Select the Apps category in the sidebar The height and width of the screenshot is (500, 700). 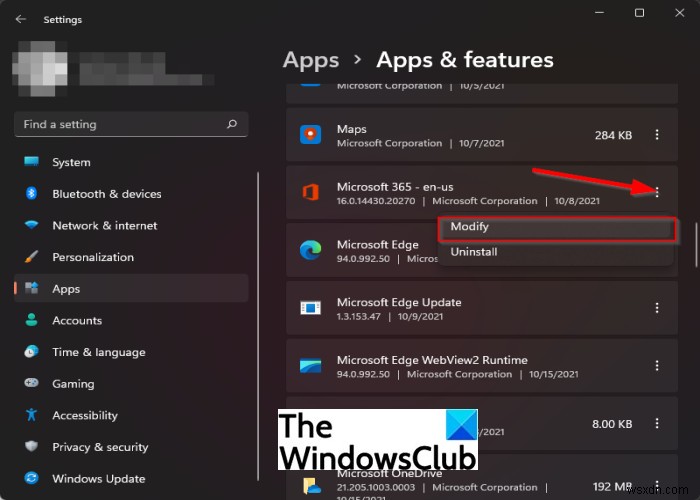click(x=131, y=288)
